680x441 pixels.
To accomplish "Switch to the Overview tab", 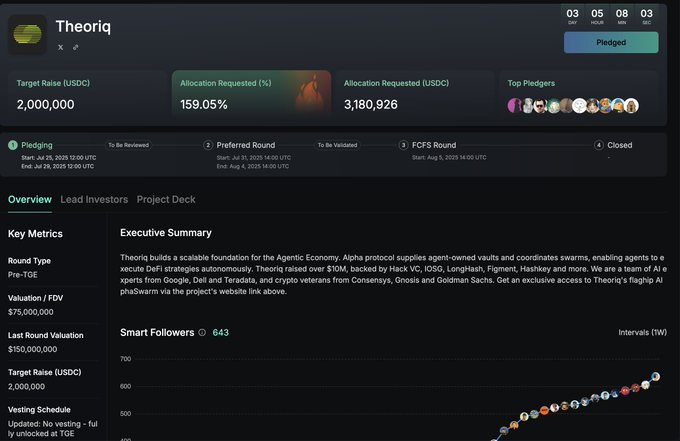I will pyautogui.click(x=30, y=199).
